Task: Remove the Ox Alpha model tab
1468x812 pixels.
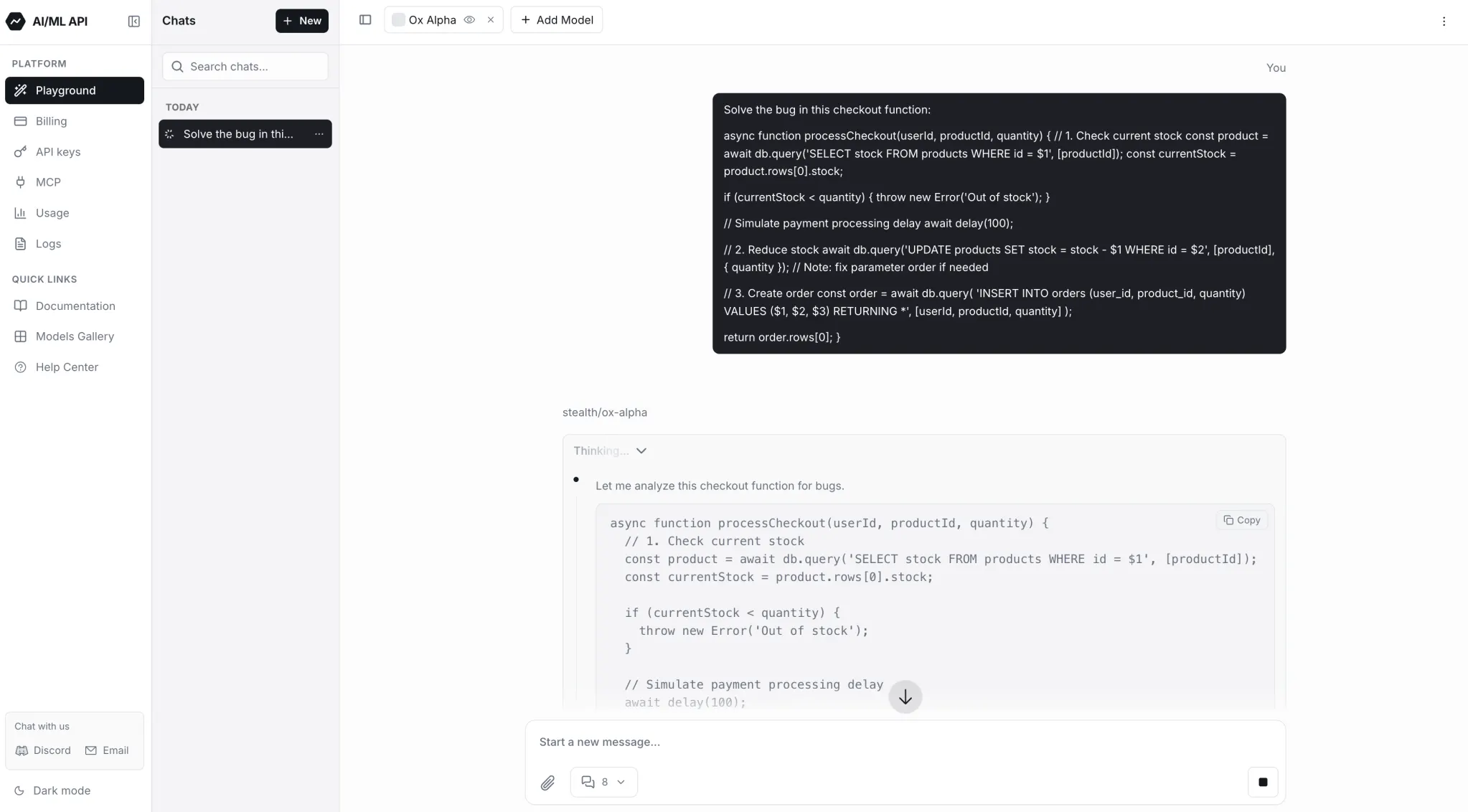Action: tap(491, 20)
